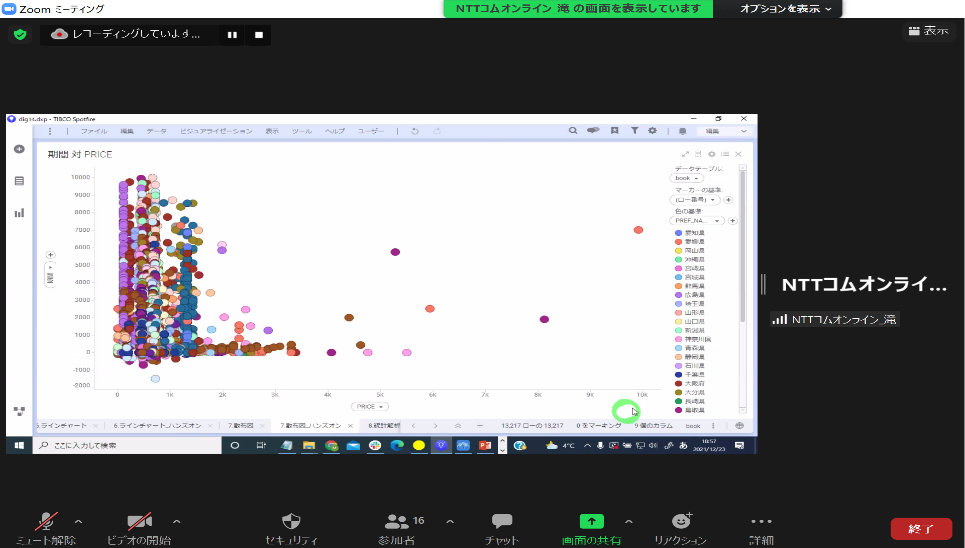Open the Spotfire data canvas icon at sidebar bottom
Image resolution: width=965 pixels, height=548 pixels.
tap(19, 411)
